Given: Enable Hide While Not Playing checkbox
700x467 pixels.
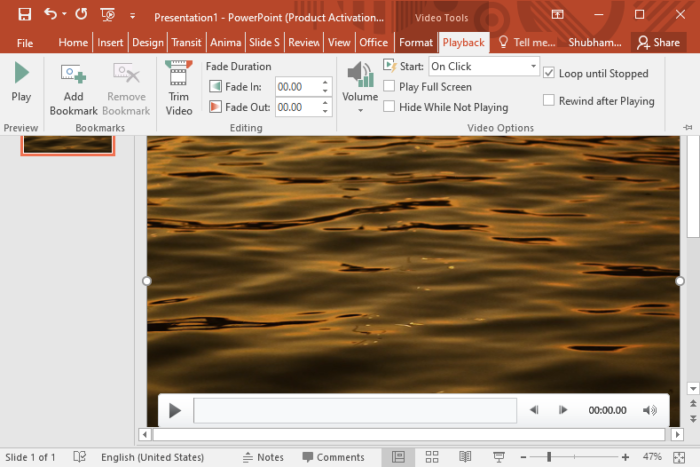Looking at the screenshot, I should tap(389, 107).
